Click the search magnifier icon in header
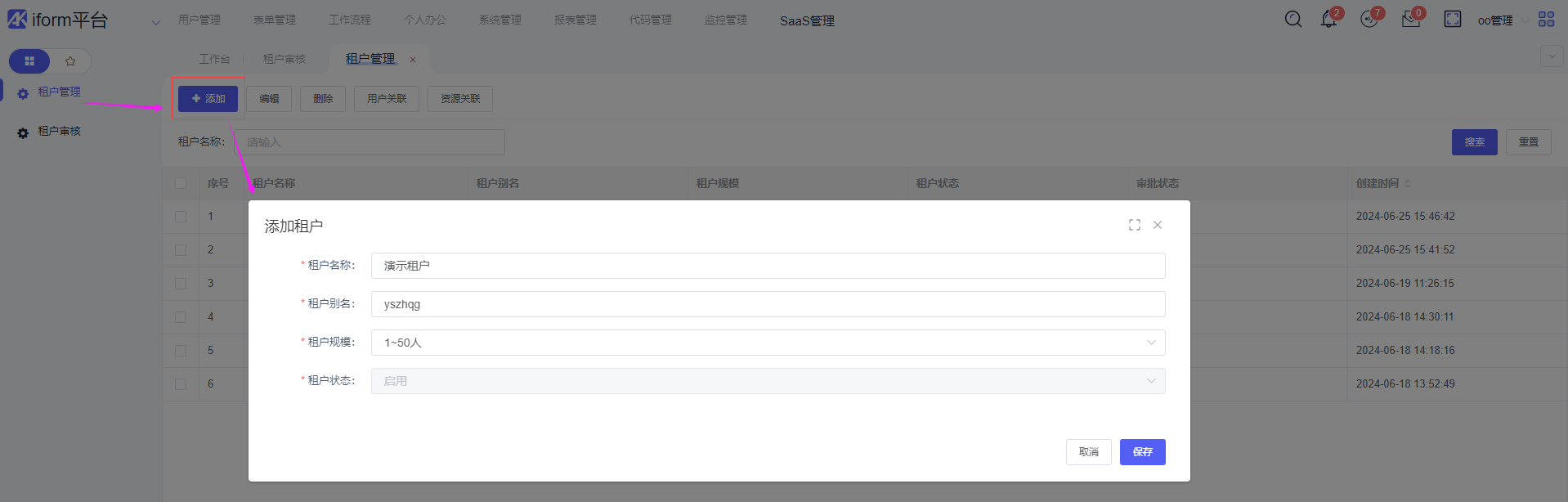The height and width of the screenshot is (502, 1568). pyautogui.click(x=1292, y=19)
